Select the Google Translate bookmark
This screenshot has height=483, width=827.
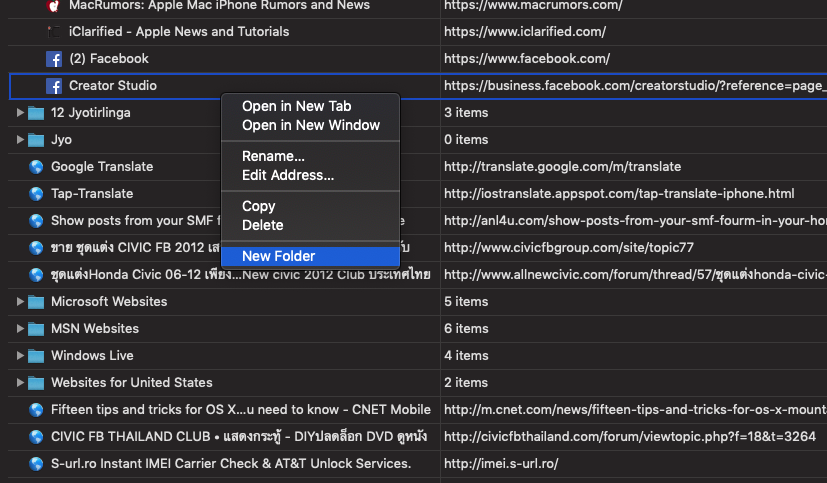pyautogui.click(x=102, y=167)
